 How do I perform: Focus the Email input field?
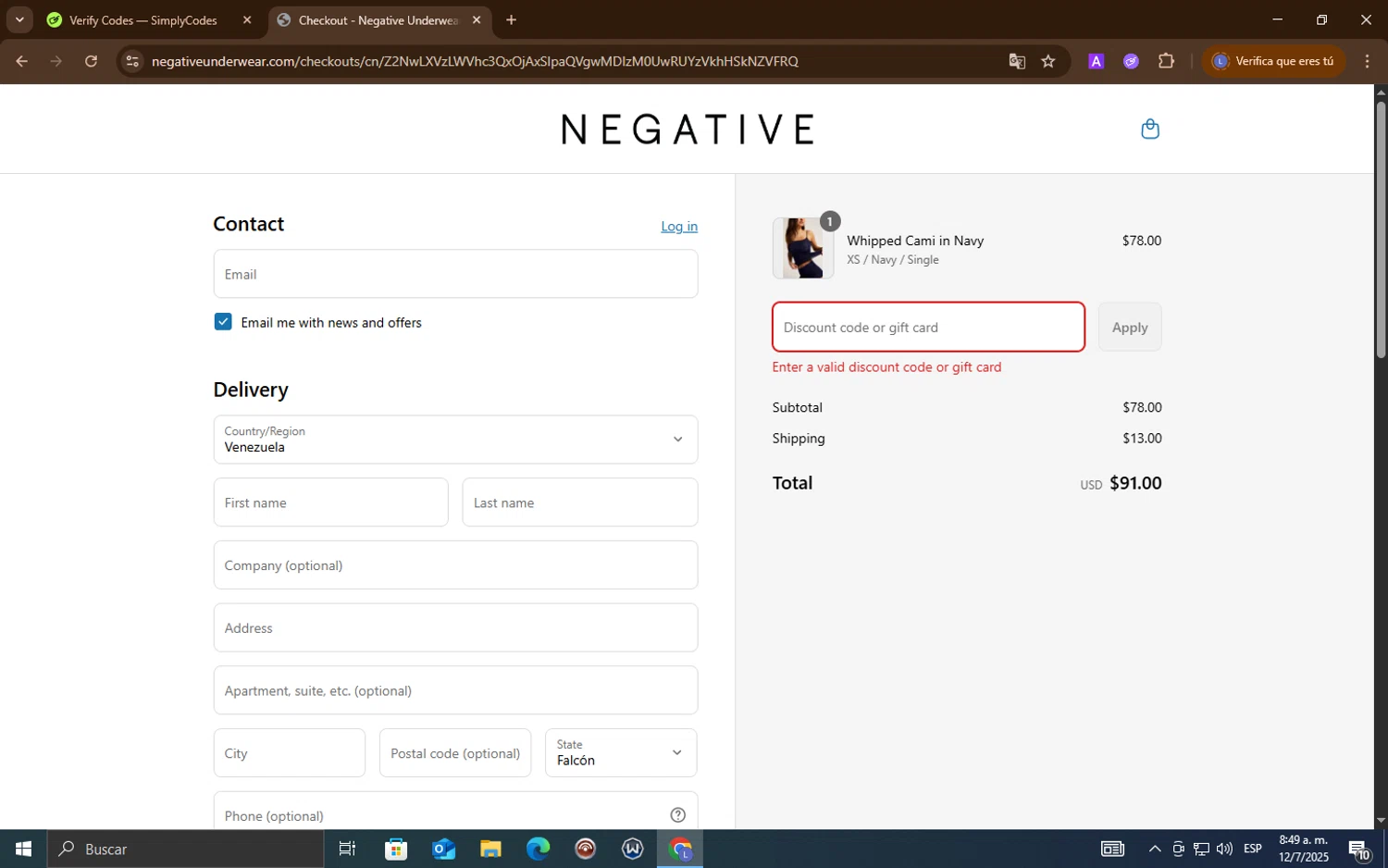click(455, 274)
